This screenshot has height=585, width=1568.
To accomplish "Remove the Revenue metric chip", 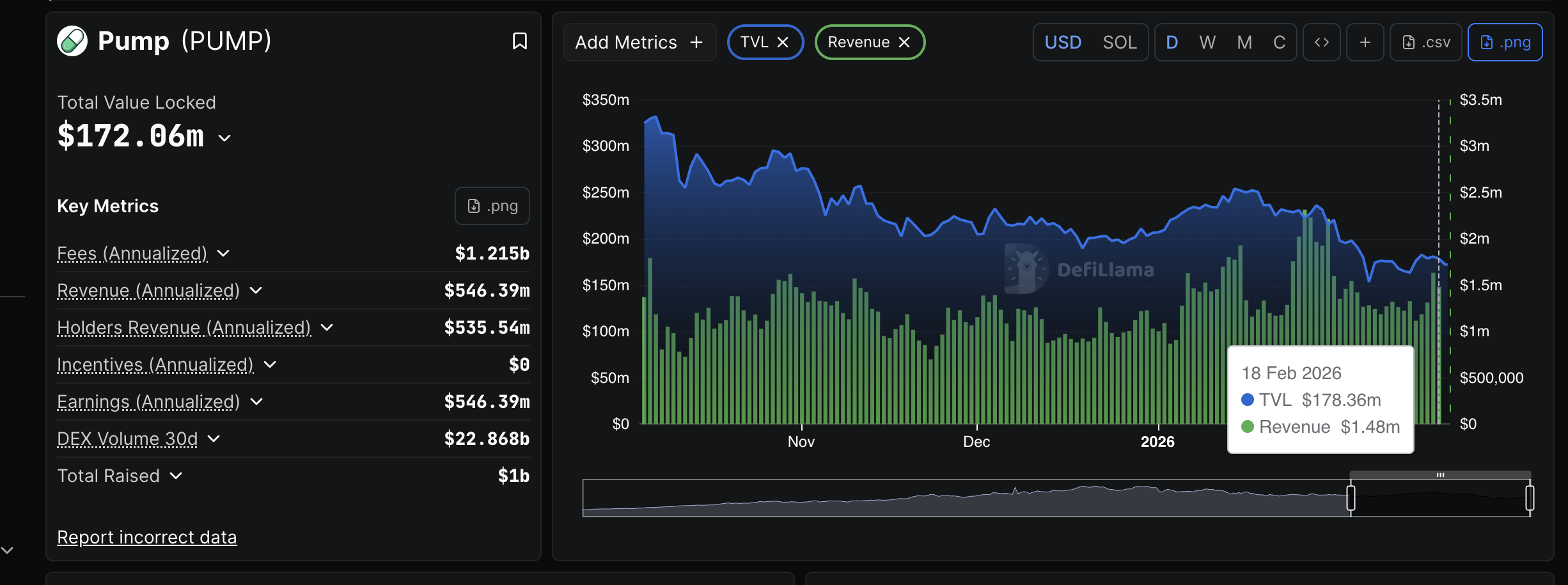I will point(904,42).
